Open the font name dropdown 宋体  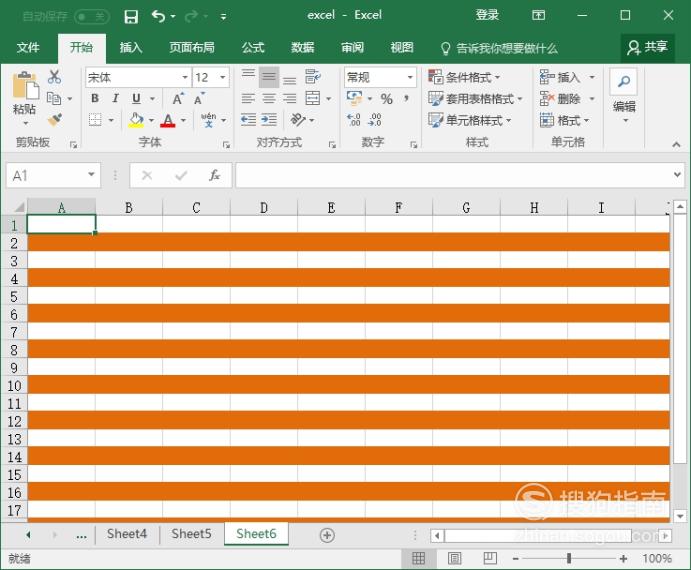click(x=185, y=78)
